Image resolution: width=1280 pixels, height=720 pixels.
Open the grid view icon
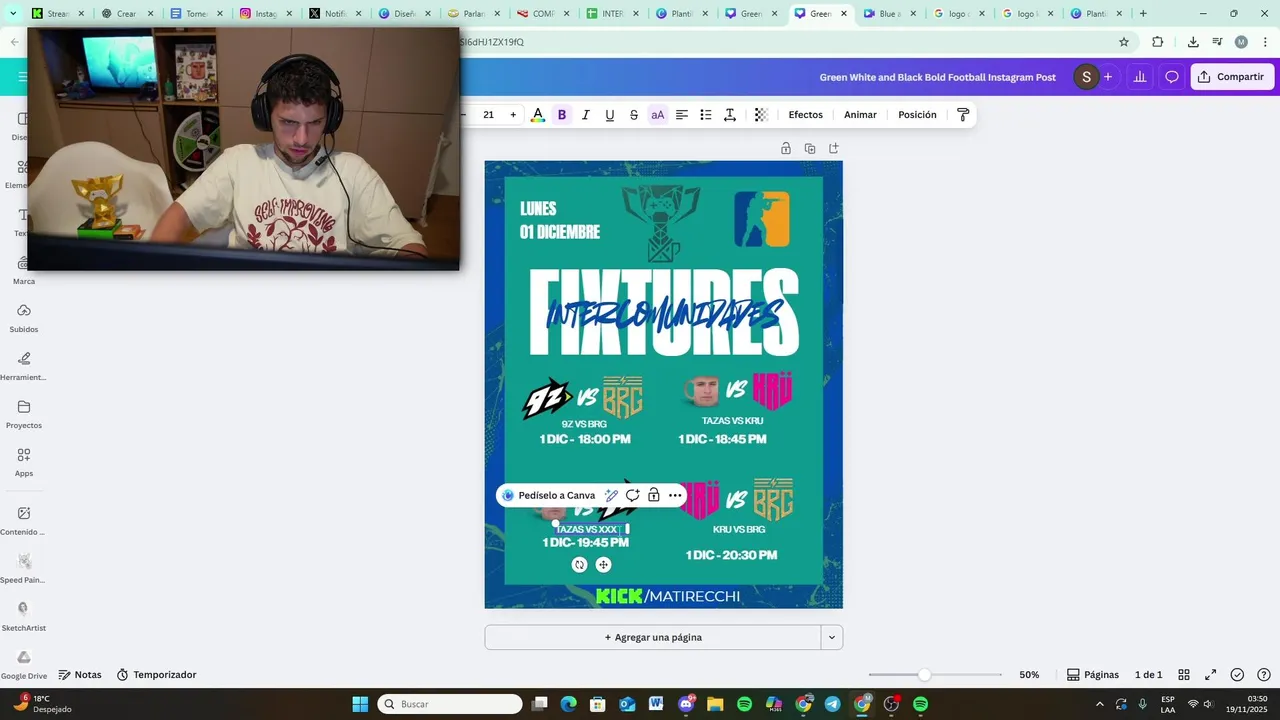(x=1184, y=675)
